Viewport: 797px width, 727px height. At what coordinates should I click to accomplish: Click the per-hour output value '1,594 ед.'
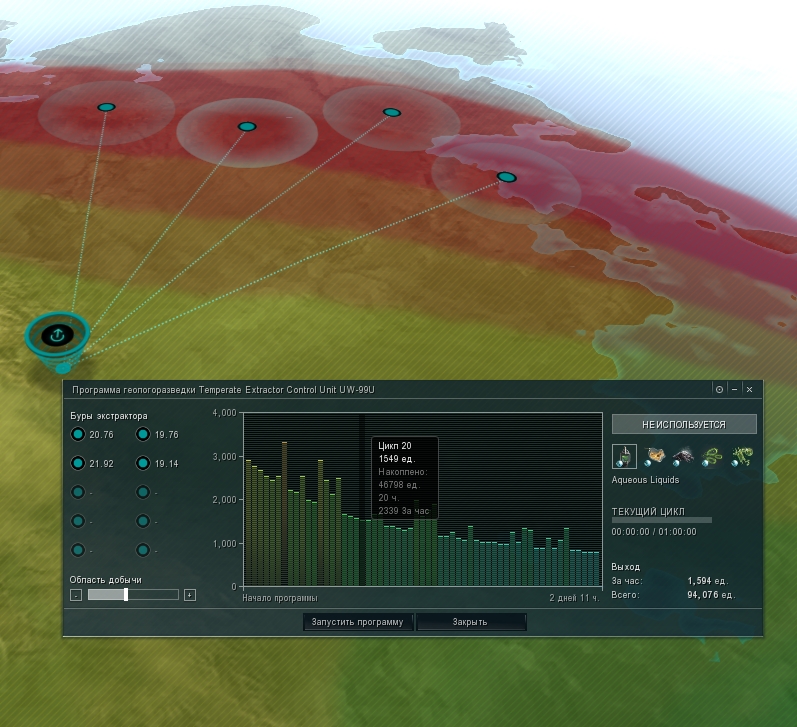[708, 581]
